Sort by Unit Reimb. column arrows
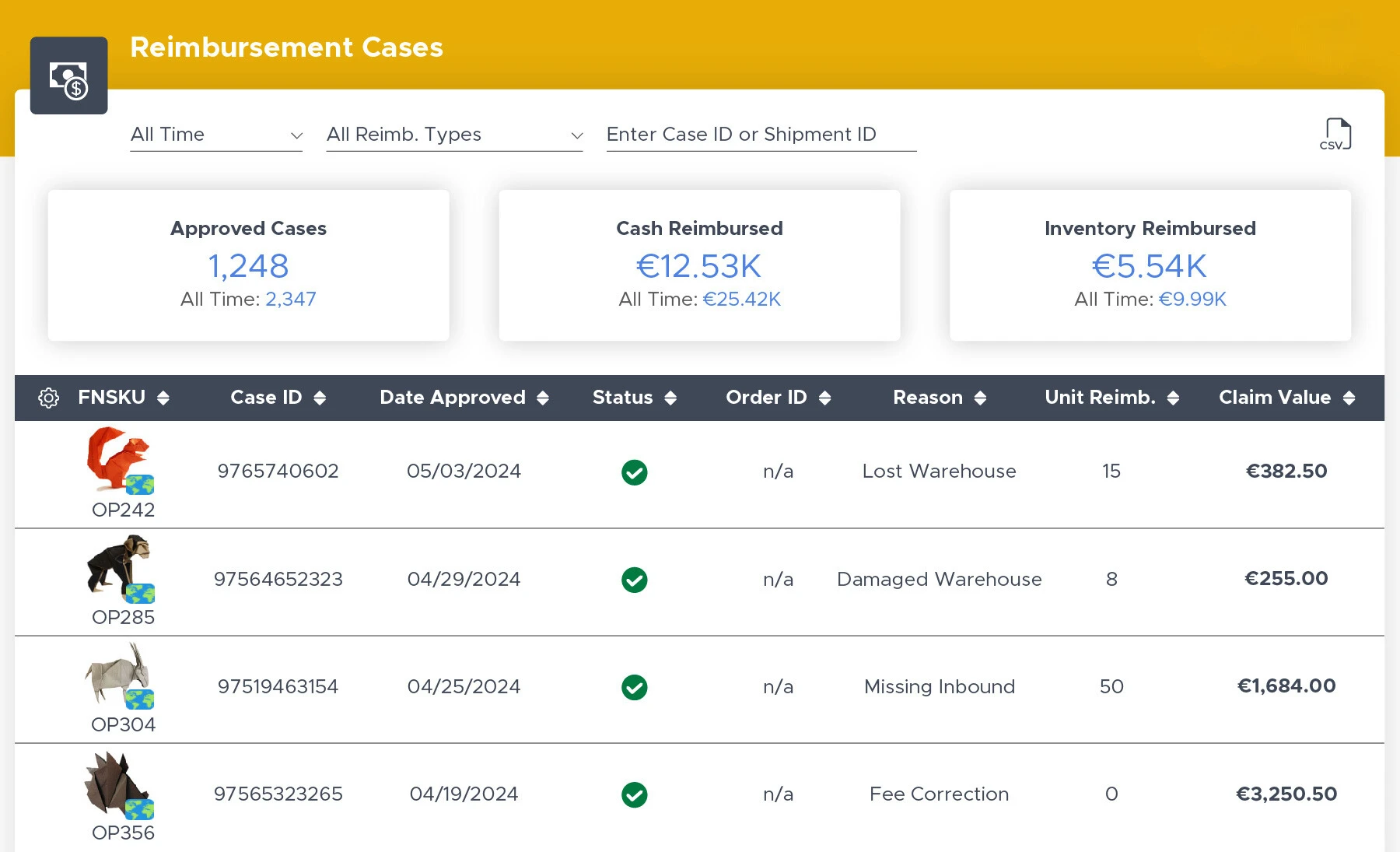This screenshot has height=852, width=1400. click(1174, 398)
